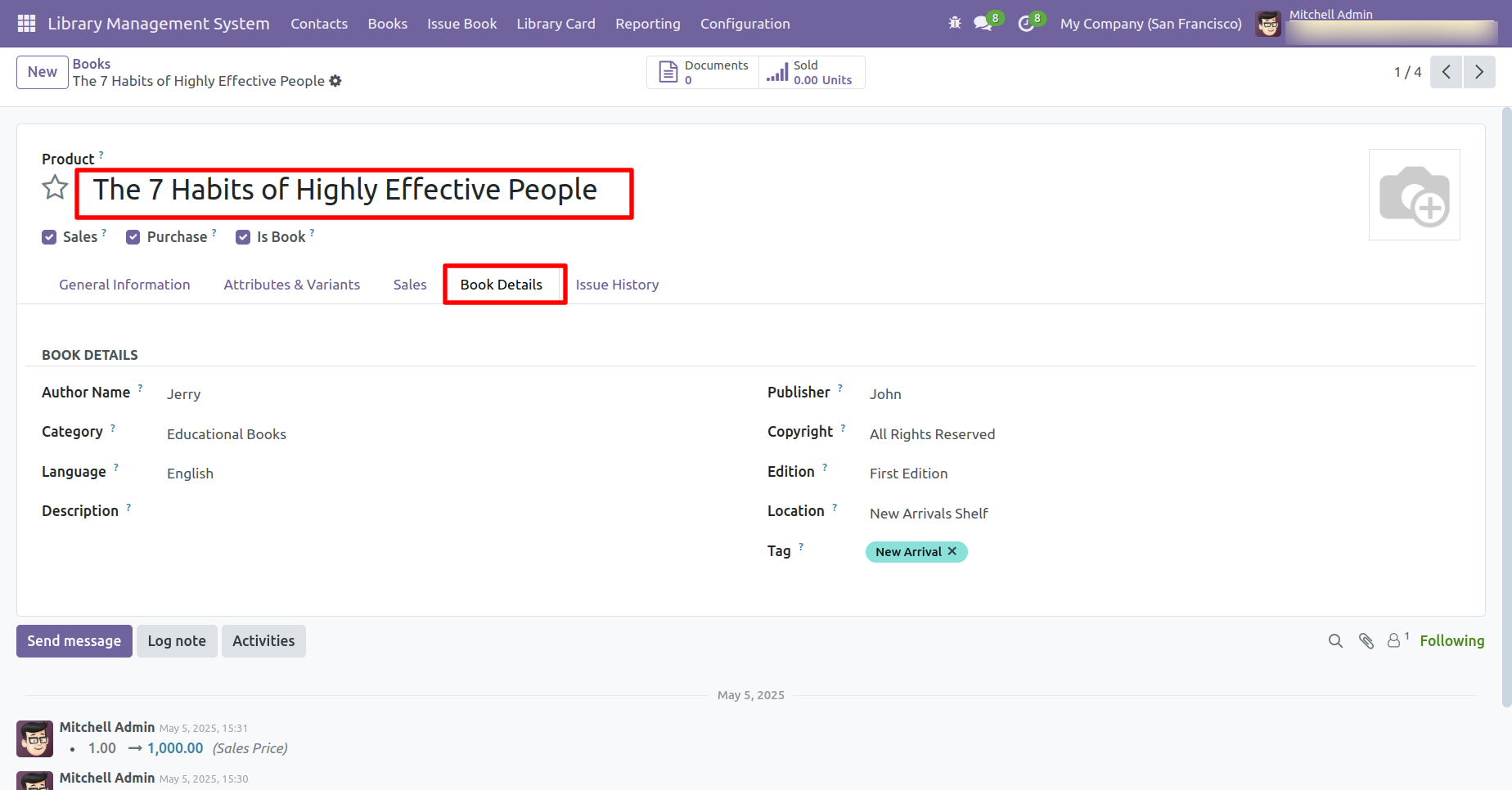
Task: Click the followers person icon
Action: tap(1394, 641)
